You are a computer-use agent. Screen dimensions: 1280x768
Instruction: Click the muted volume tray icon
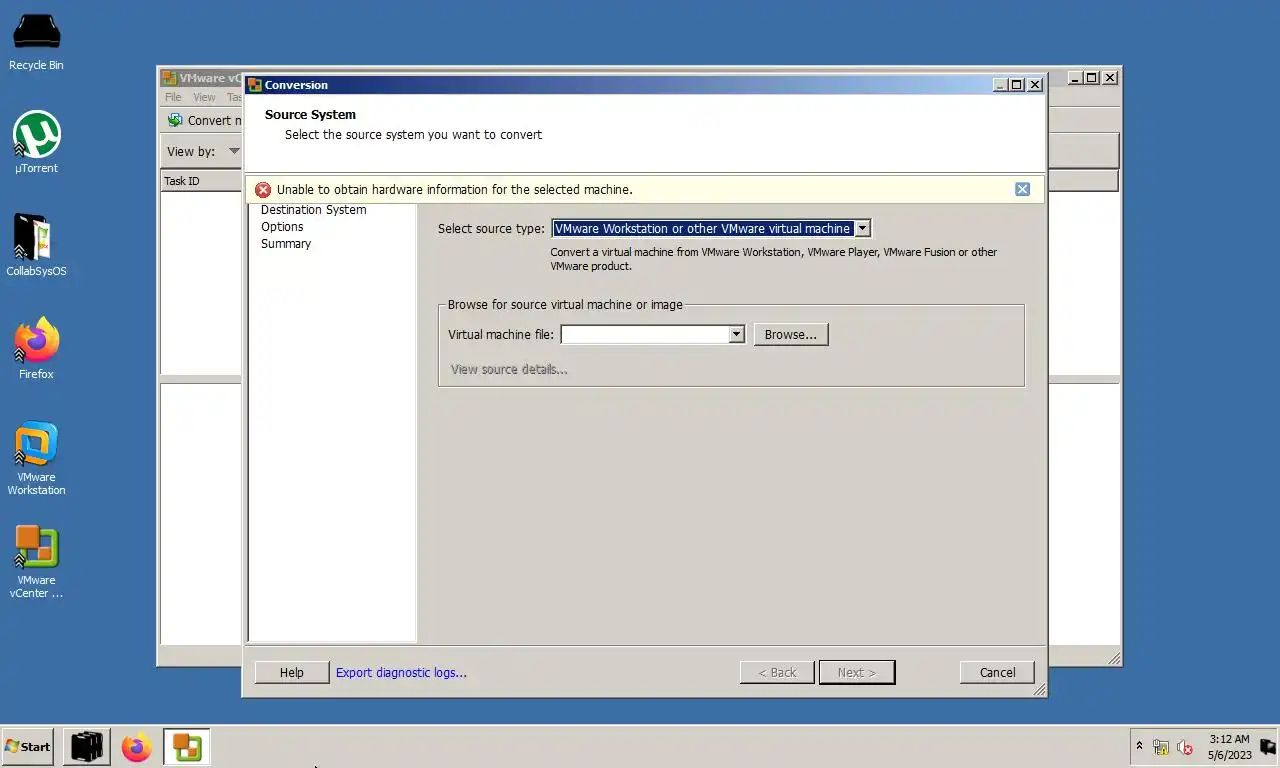pos(1185,747)
